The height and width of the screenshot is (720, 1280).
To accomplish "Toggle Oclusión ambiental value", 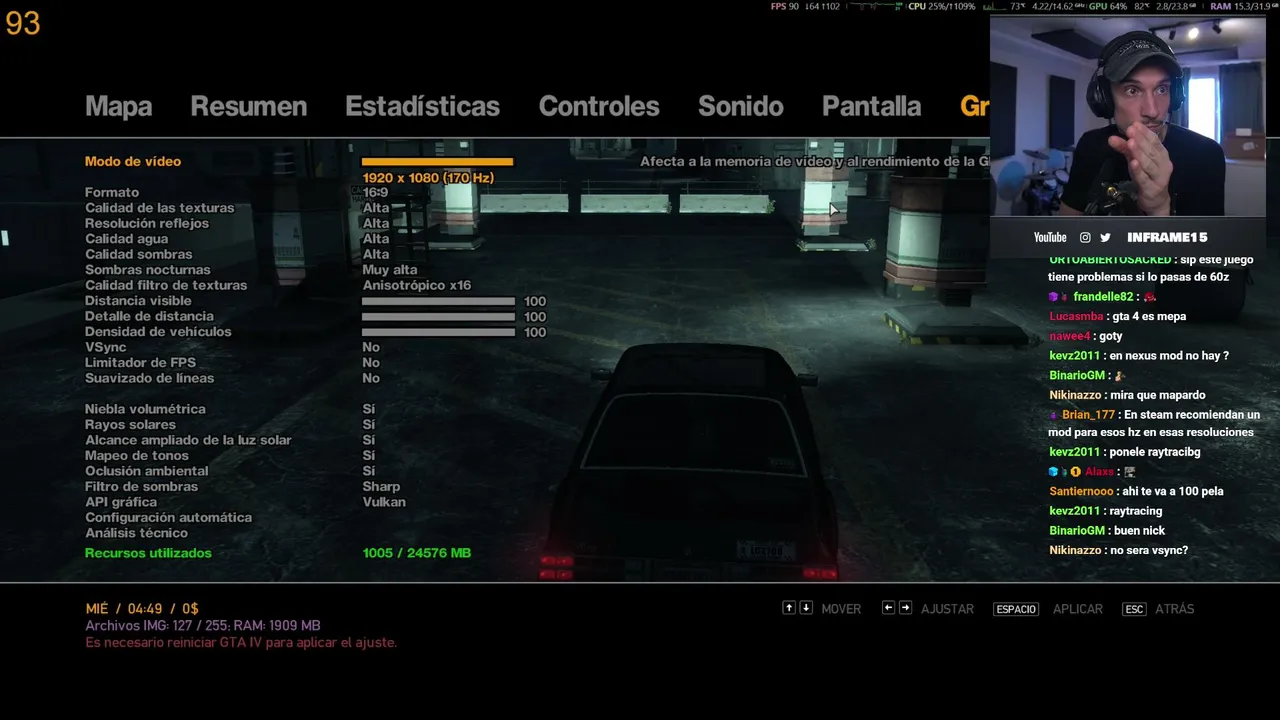I will pos(369,471).
